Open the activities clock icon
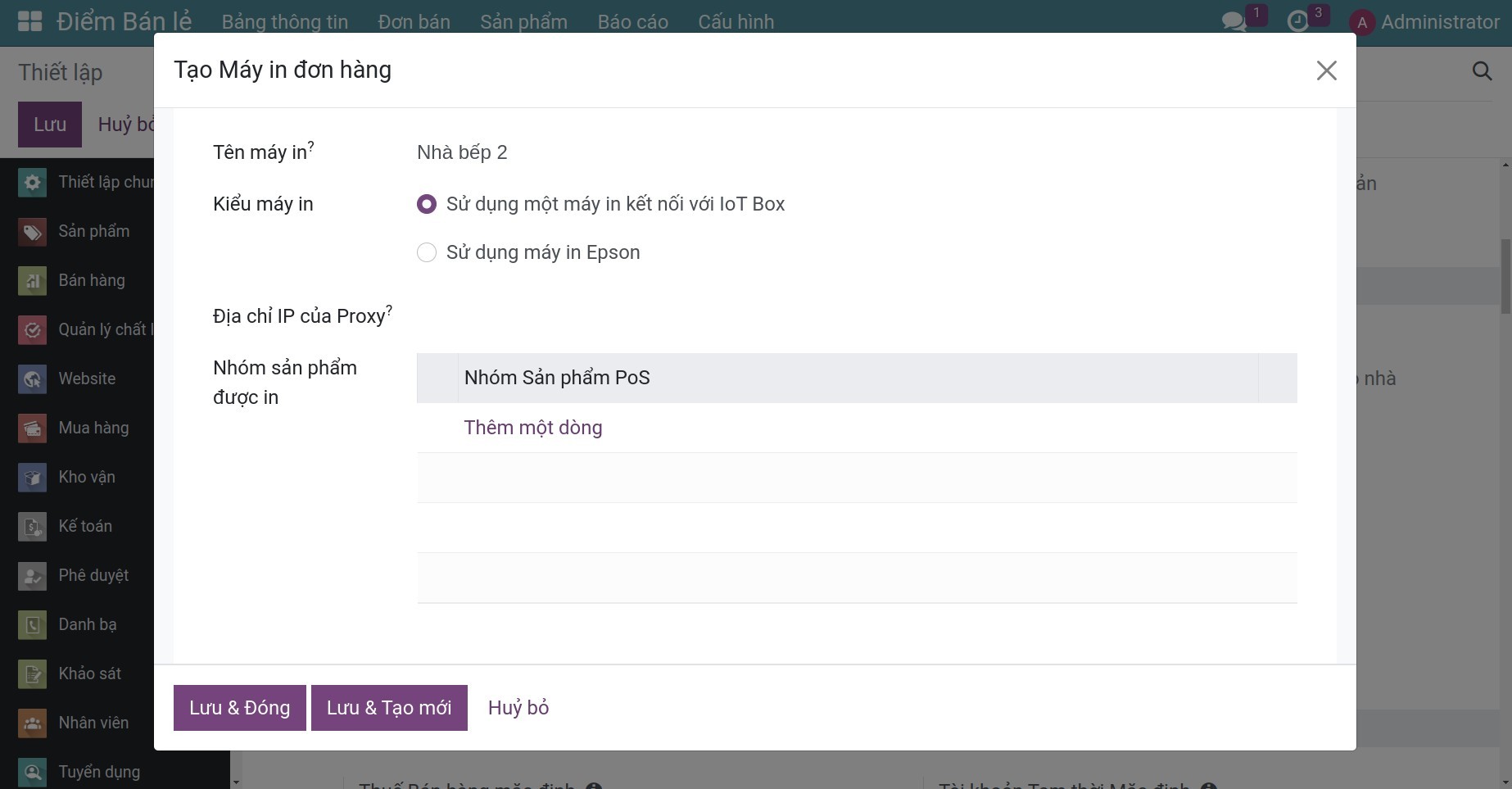The height and width of the screenshot is (789, 1512). coord(1298,21)
